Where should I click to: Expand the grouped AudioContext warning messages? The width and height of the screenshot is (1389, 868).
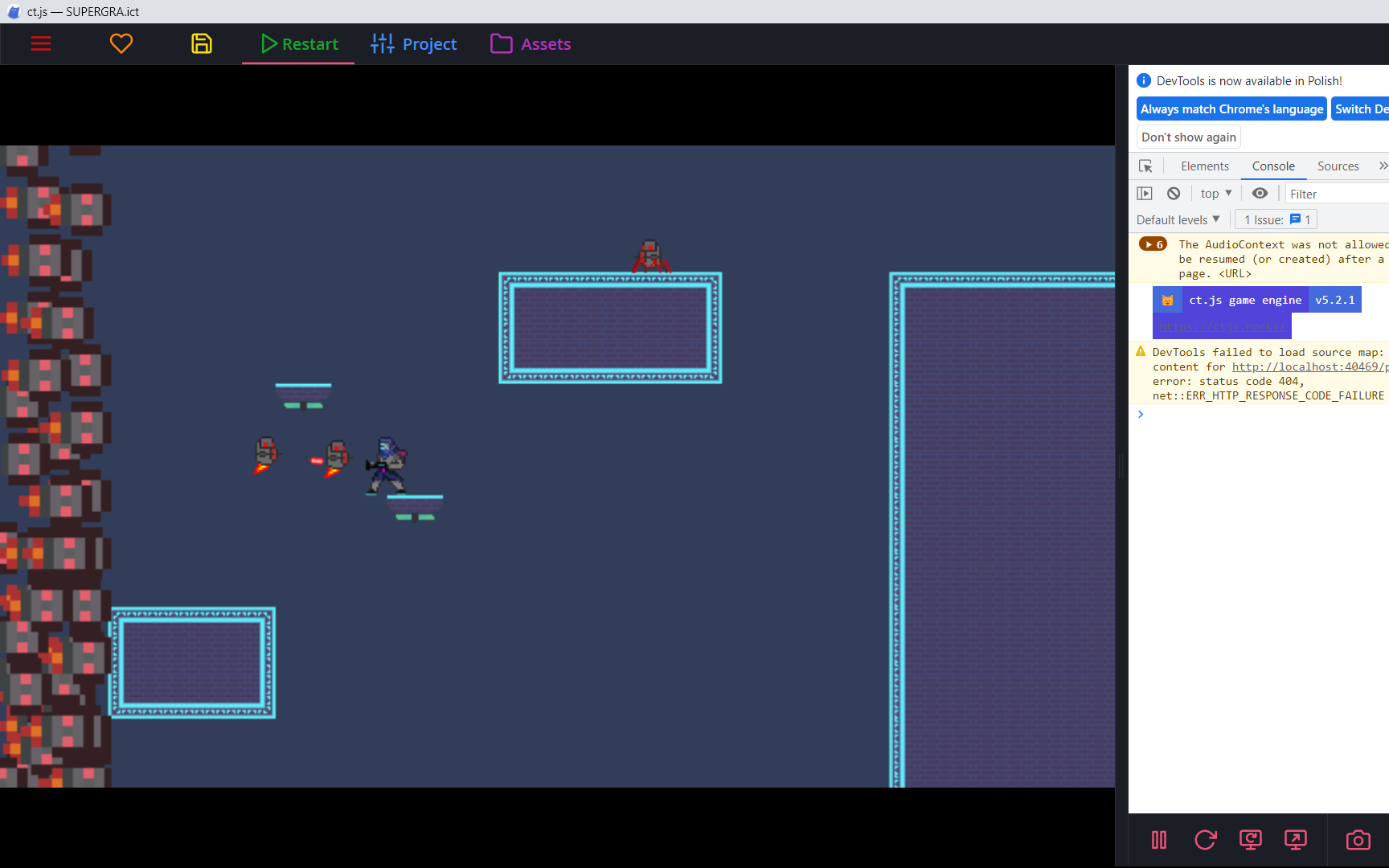1153,244
